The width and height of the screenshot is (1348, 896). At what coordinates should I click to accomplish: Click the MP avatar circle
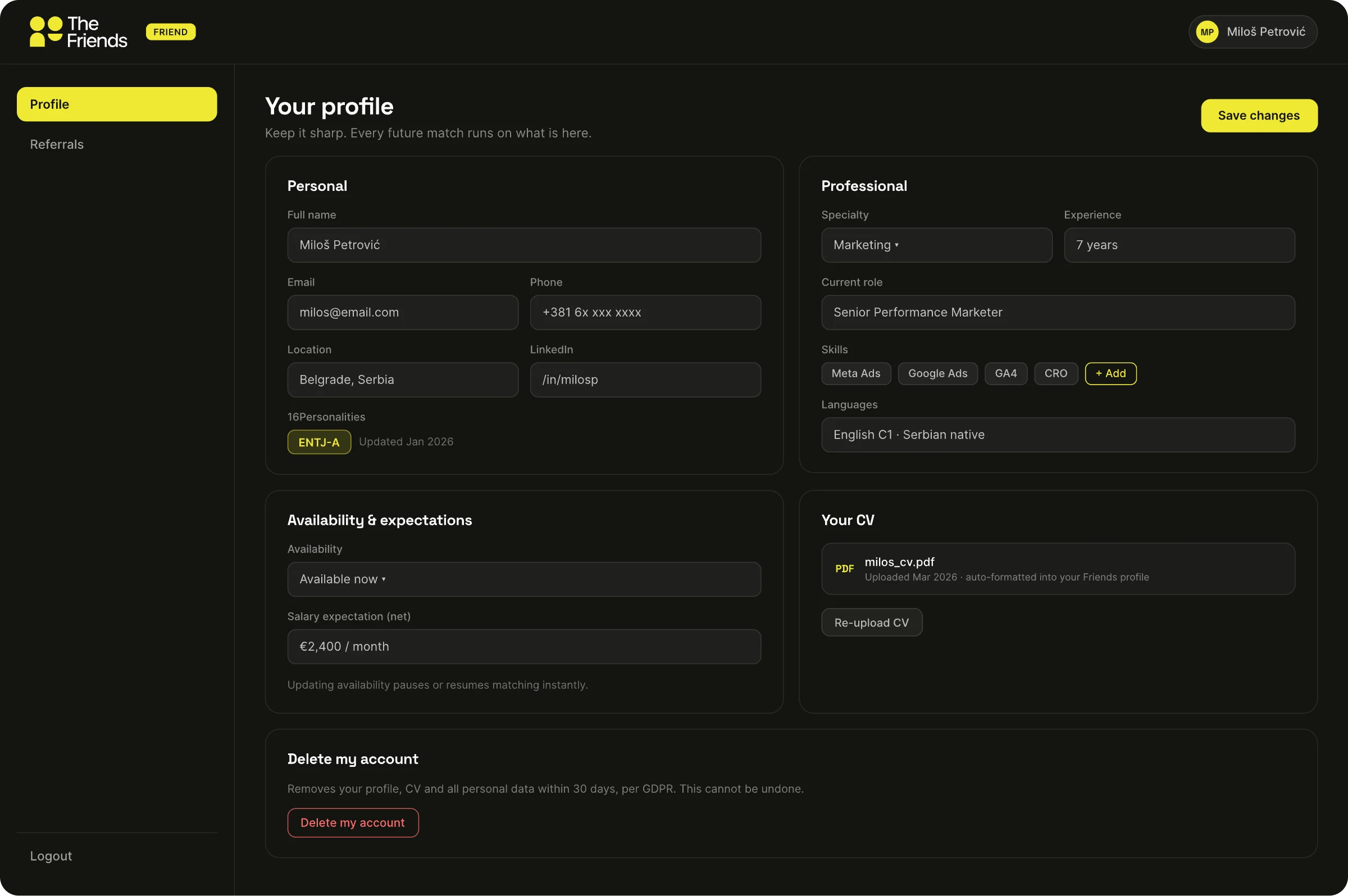[x=1207, y=32]
